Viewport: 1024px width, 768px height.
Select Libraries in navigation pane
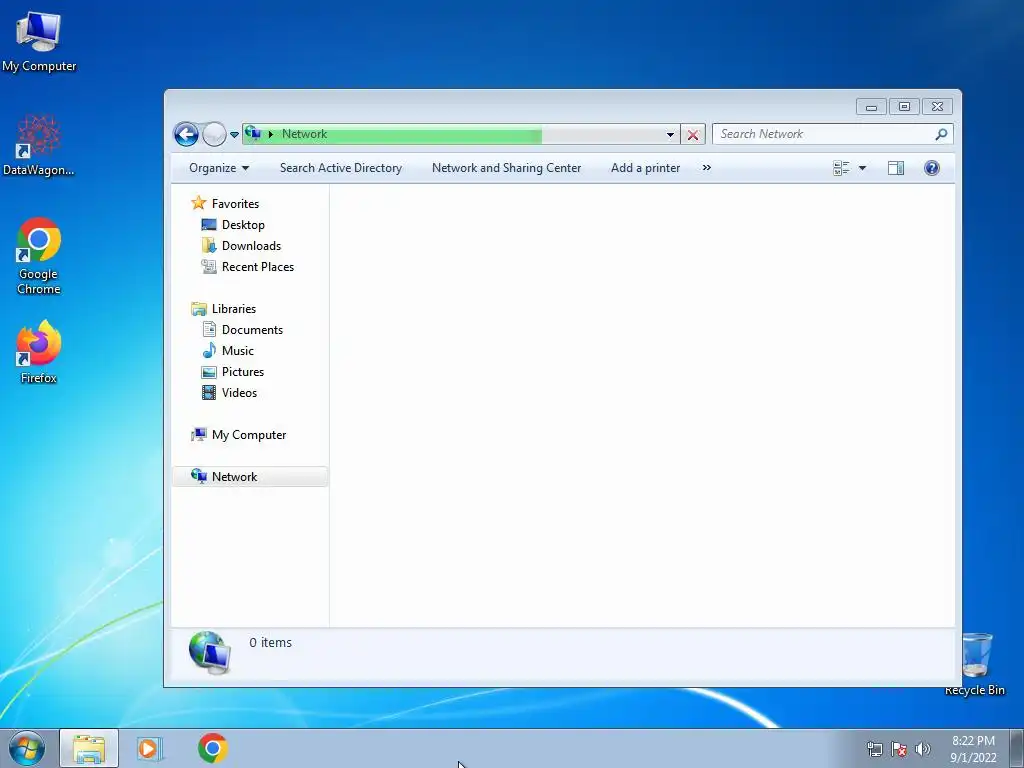click(x=234, y=309)
